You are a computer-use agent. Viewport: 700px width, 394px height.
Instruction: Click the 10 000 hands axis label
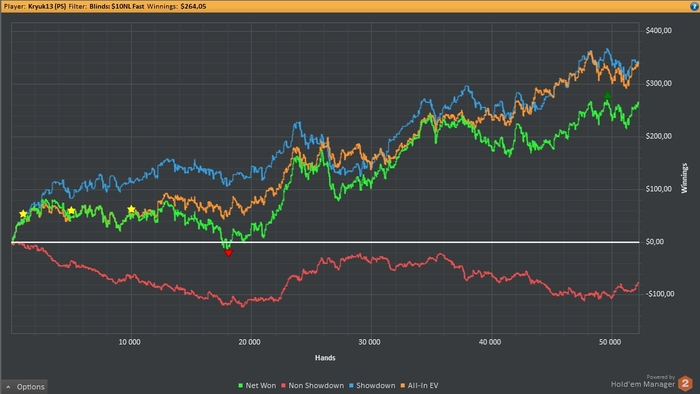[x=129, y=342]
